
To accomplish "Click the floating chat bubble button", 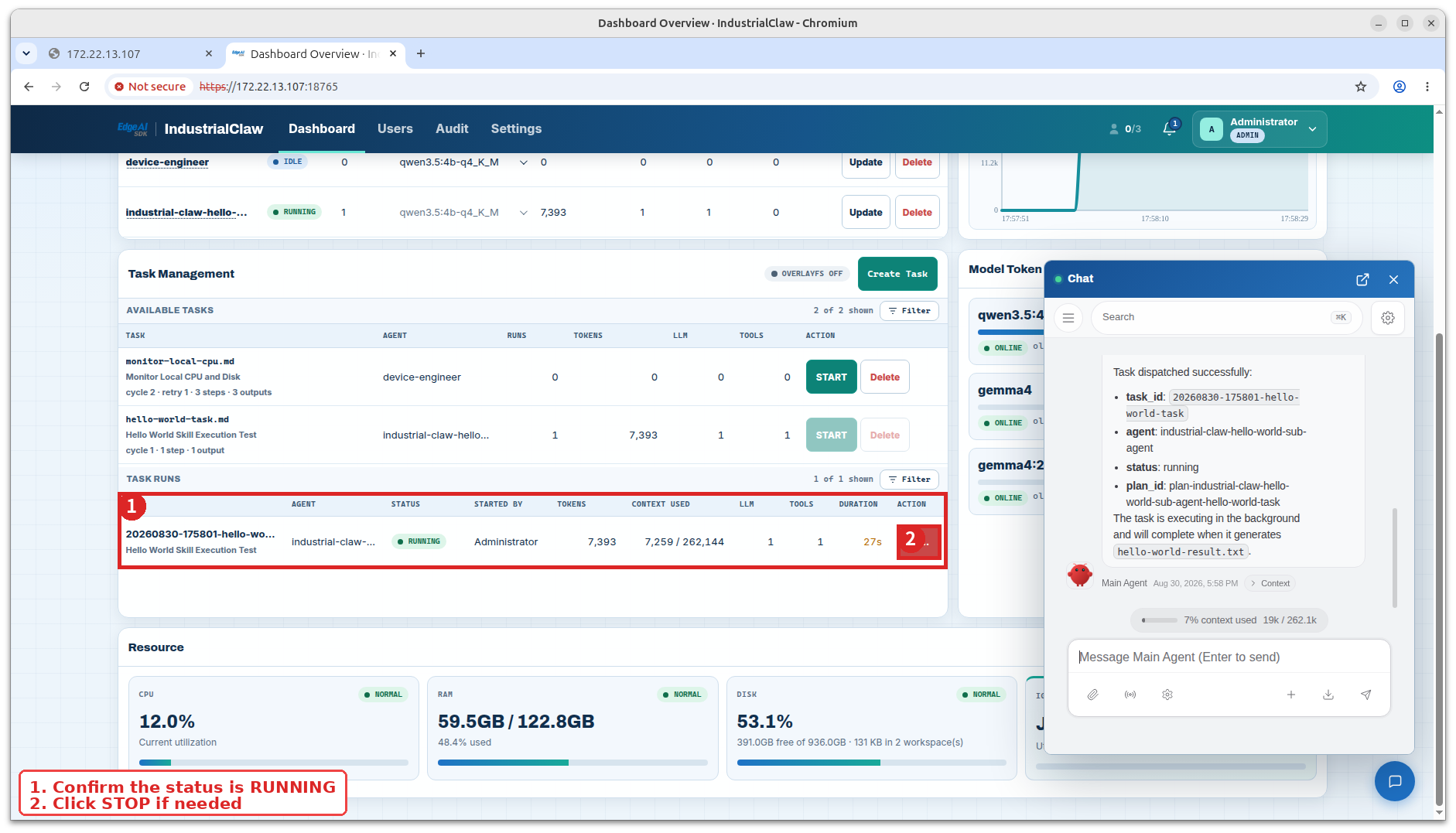I will click(1394, 781).
